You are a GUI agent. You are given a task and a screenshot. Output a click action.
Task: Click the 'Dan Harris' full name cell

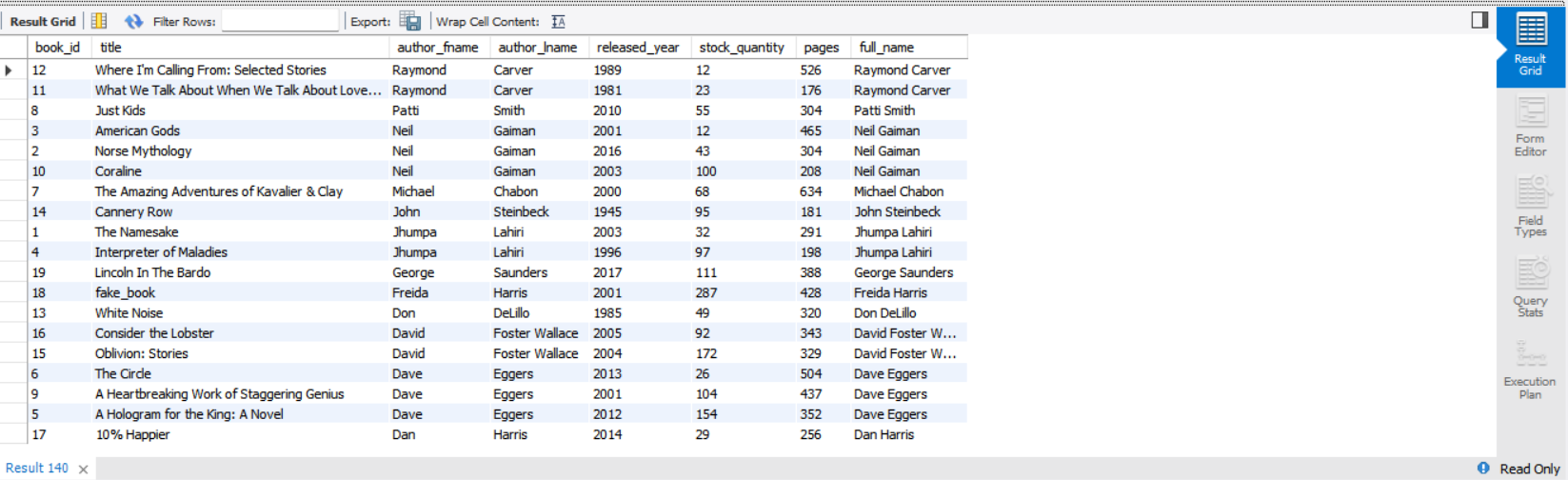(908, 434)
